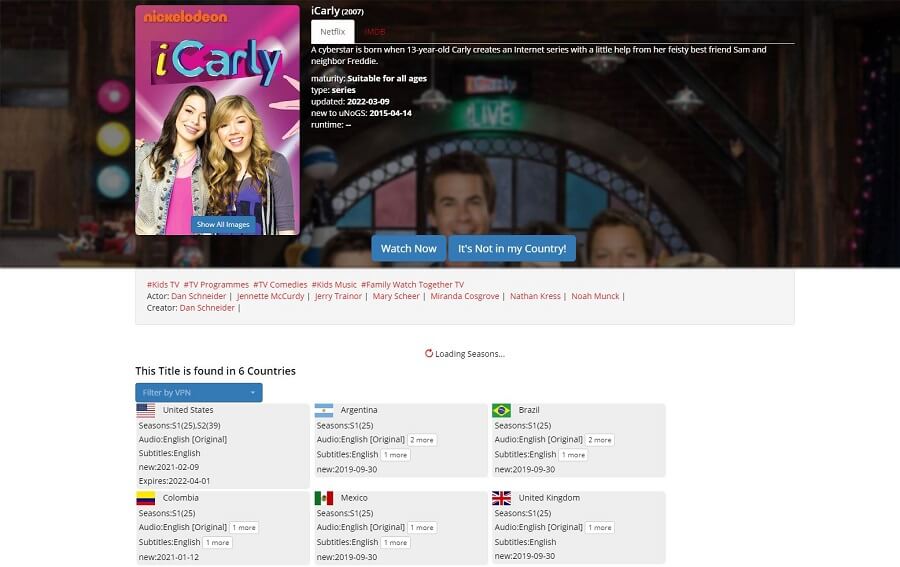This screenshot has height=567, width=900.
Task: Click Colombia country name
Action: (180, 498)
